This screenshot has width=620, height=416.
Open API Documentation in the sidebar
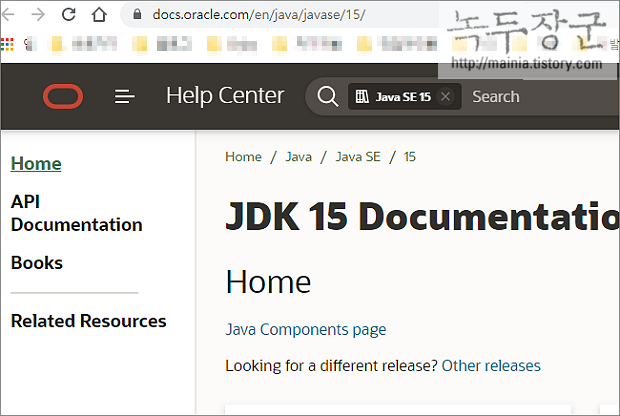pos(76,213)
